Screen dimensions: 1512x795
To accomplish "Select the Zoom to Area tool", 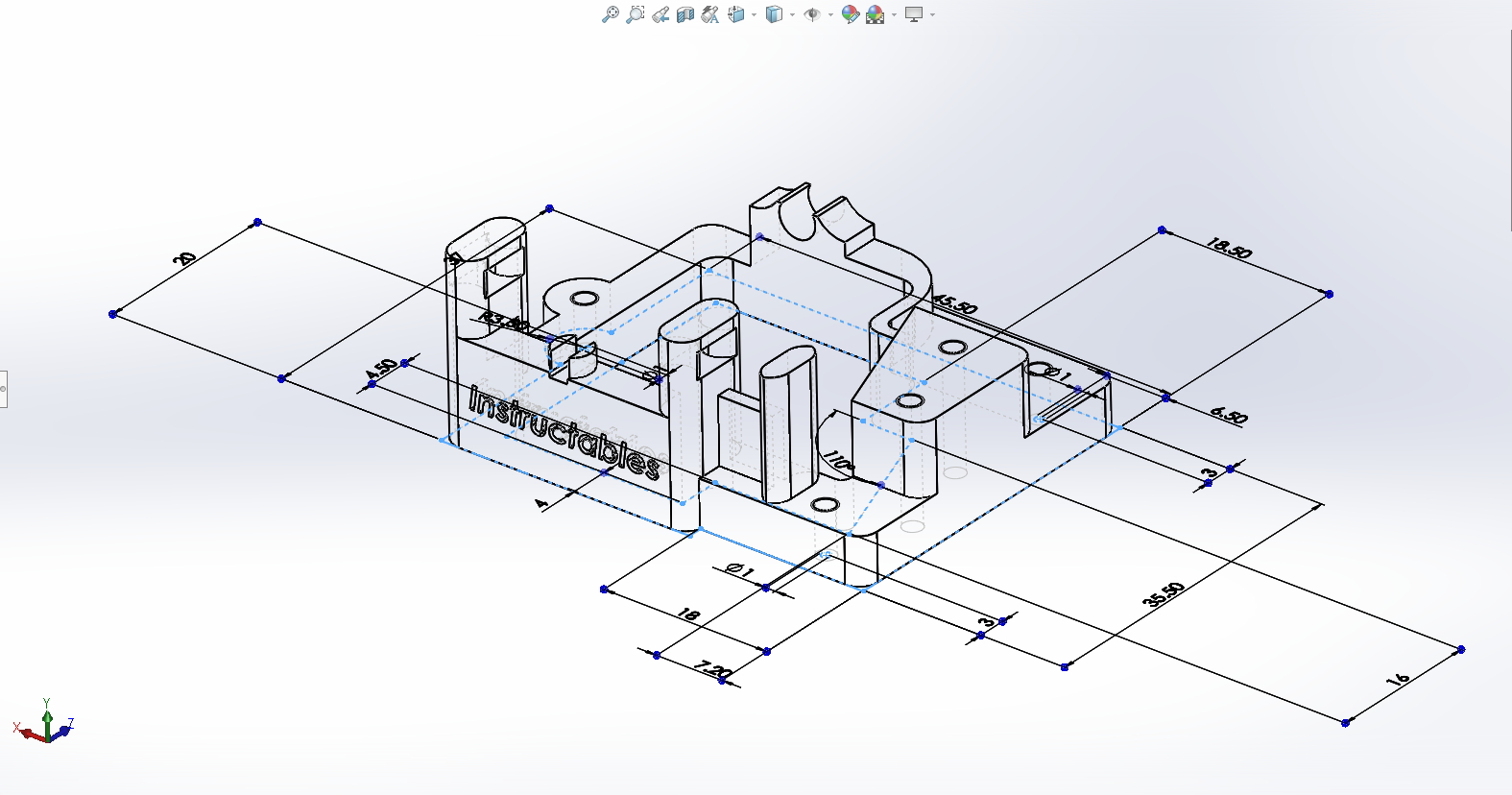I will [635, 14].
